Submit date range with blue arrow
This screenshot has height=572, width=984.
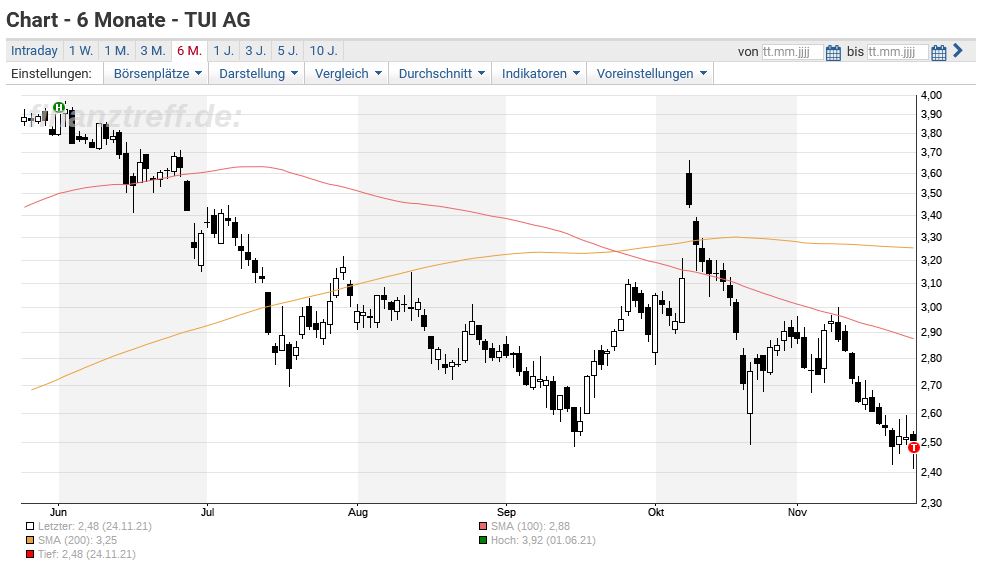(x=958, y=51)
